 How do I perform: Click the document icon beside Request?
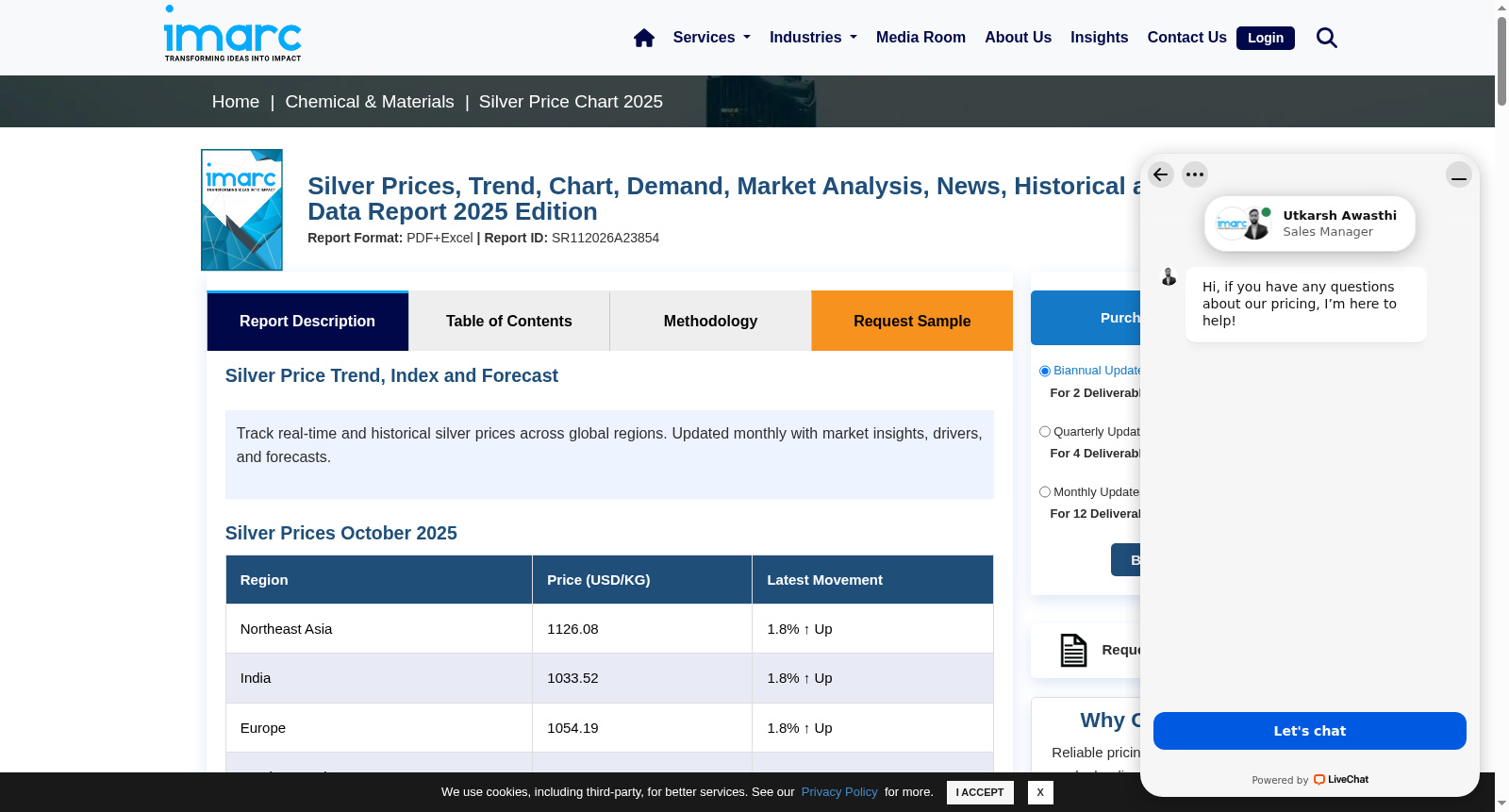tap(1073, 650)
